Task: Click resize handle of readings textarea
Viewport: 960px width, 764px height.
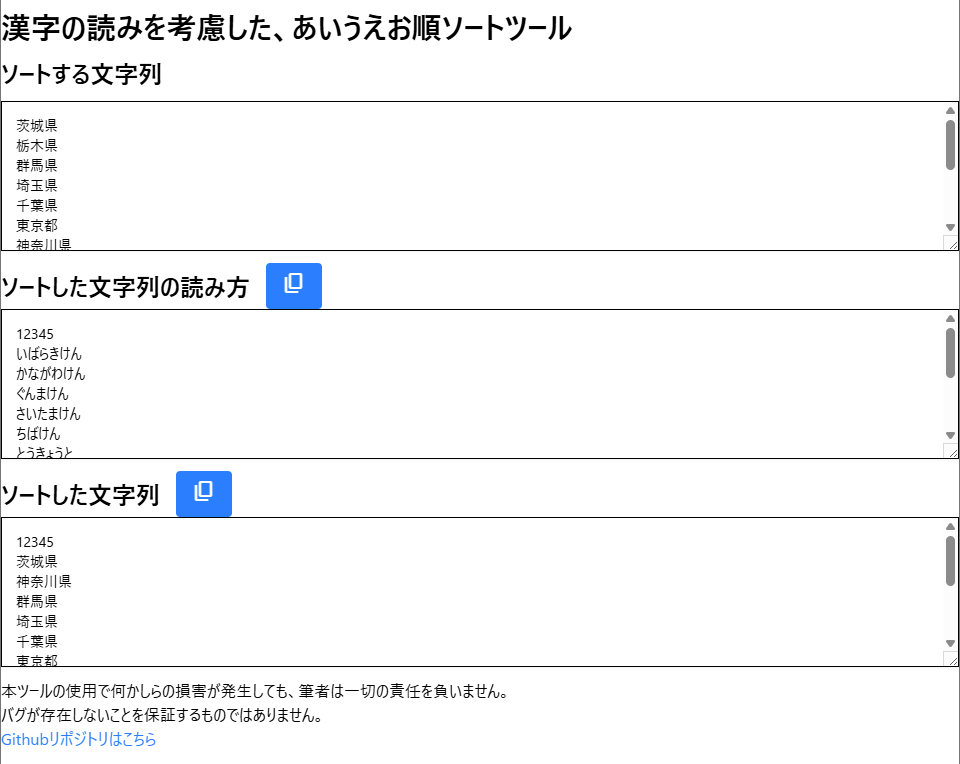Action: click(x=951, y=451)
